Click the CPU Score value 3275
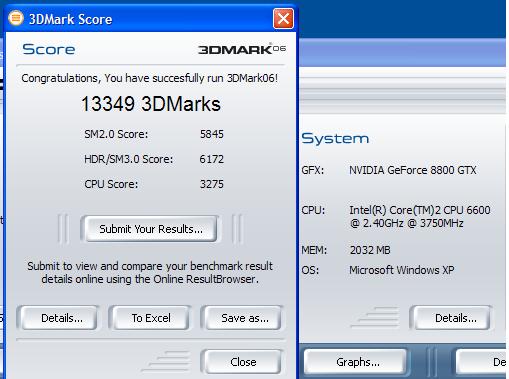The height and width of the screenshot is (379, 509). pos(212,184)
